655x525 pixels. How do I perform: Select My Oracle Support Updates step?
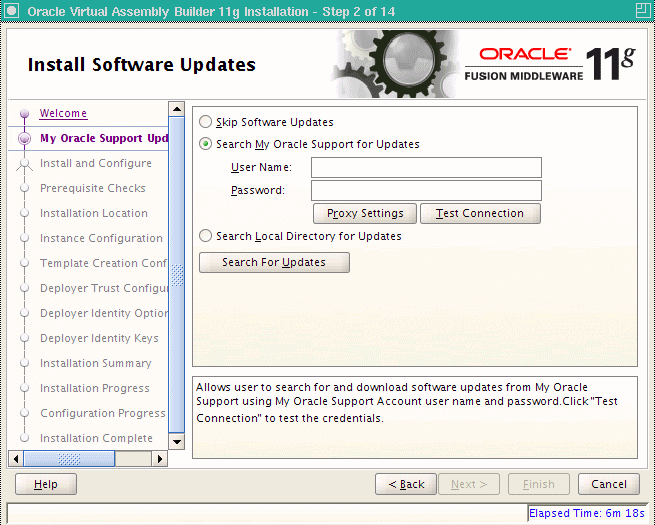pyautogui.click(x=104, y=138)
